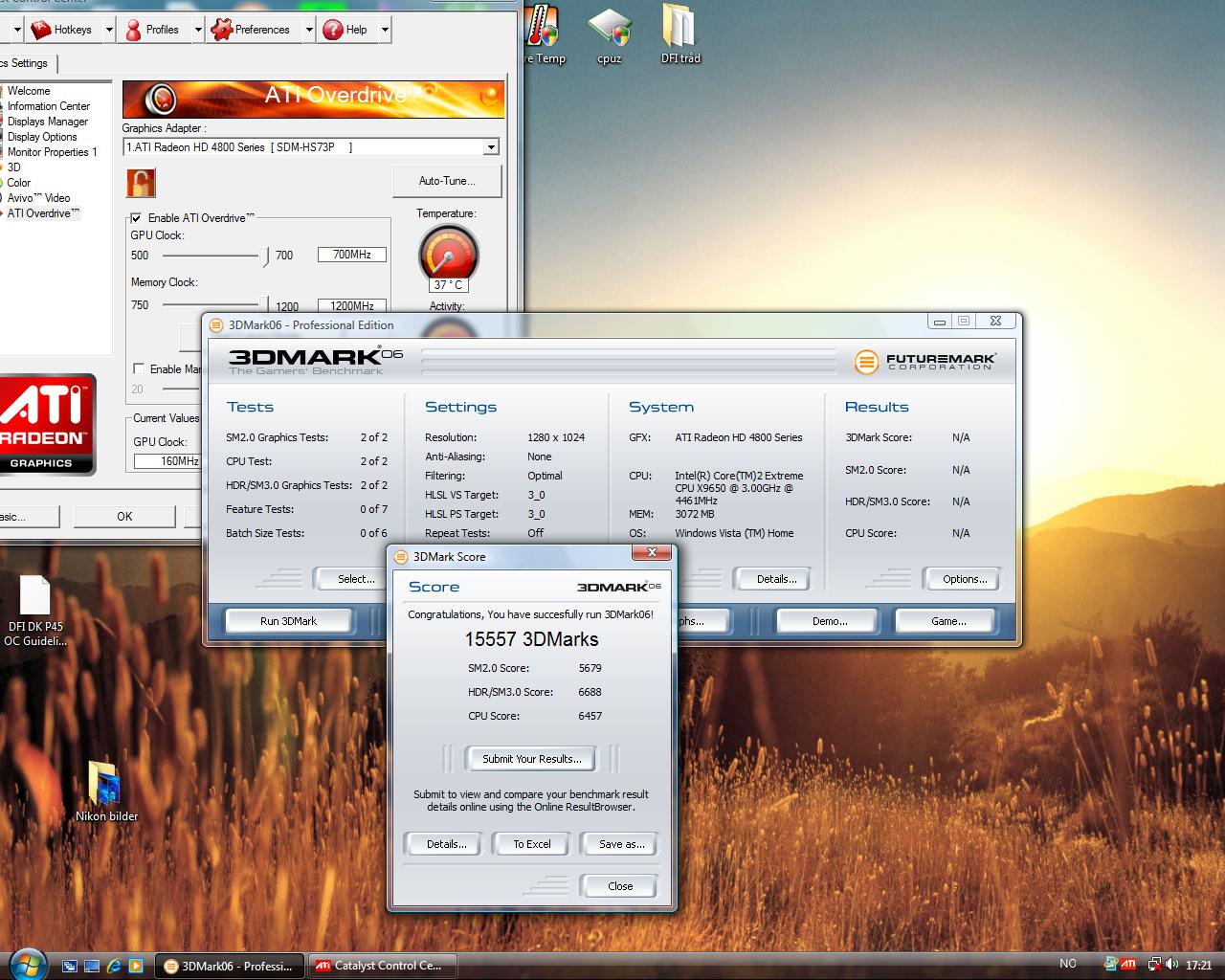Click the Futuremark Corporation logo

click(x=925, y=361)
